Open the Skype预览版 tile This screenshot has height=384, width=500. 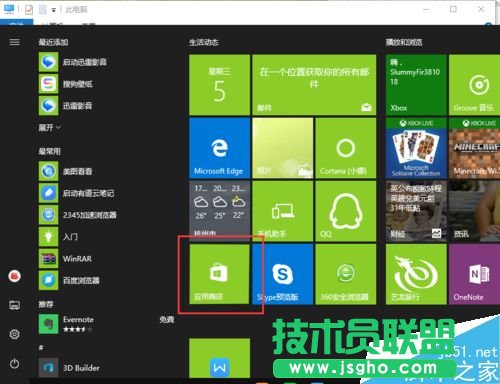283,274
